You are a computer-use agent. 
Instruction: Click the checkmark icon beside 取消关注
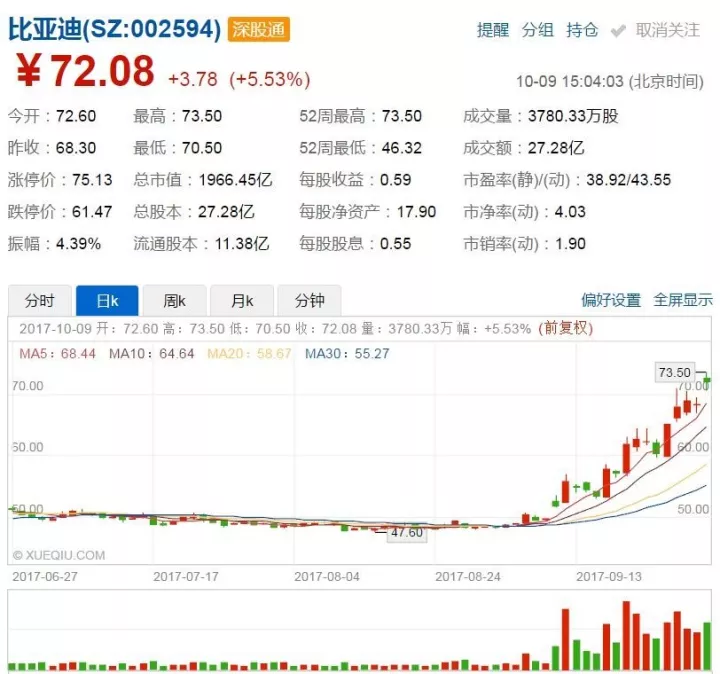[619, 31]
